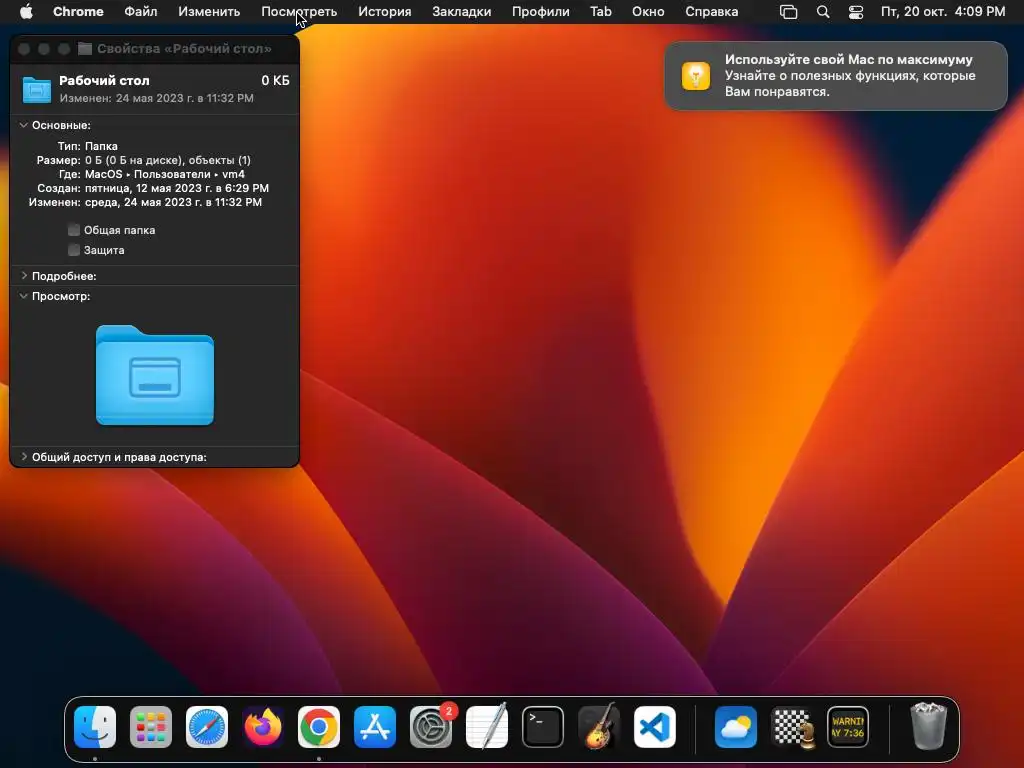Click the Тип value Папка

[x=101, y=146]
